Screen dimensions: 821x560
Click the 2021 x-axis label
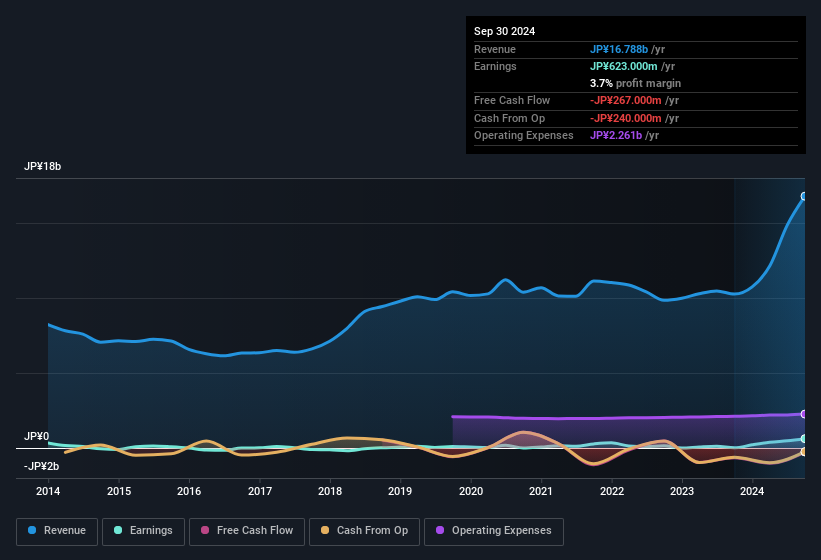point(541,491)
